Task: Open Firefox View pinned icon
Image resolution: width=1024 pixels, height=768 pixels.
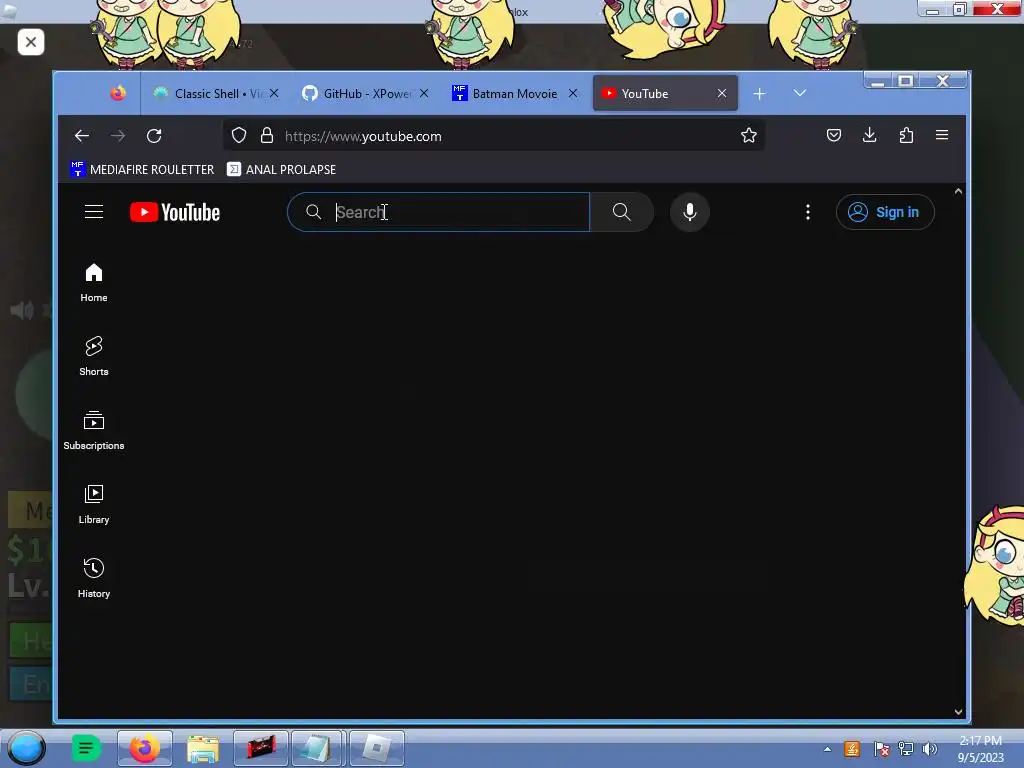Action: point(118,93)
